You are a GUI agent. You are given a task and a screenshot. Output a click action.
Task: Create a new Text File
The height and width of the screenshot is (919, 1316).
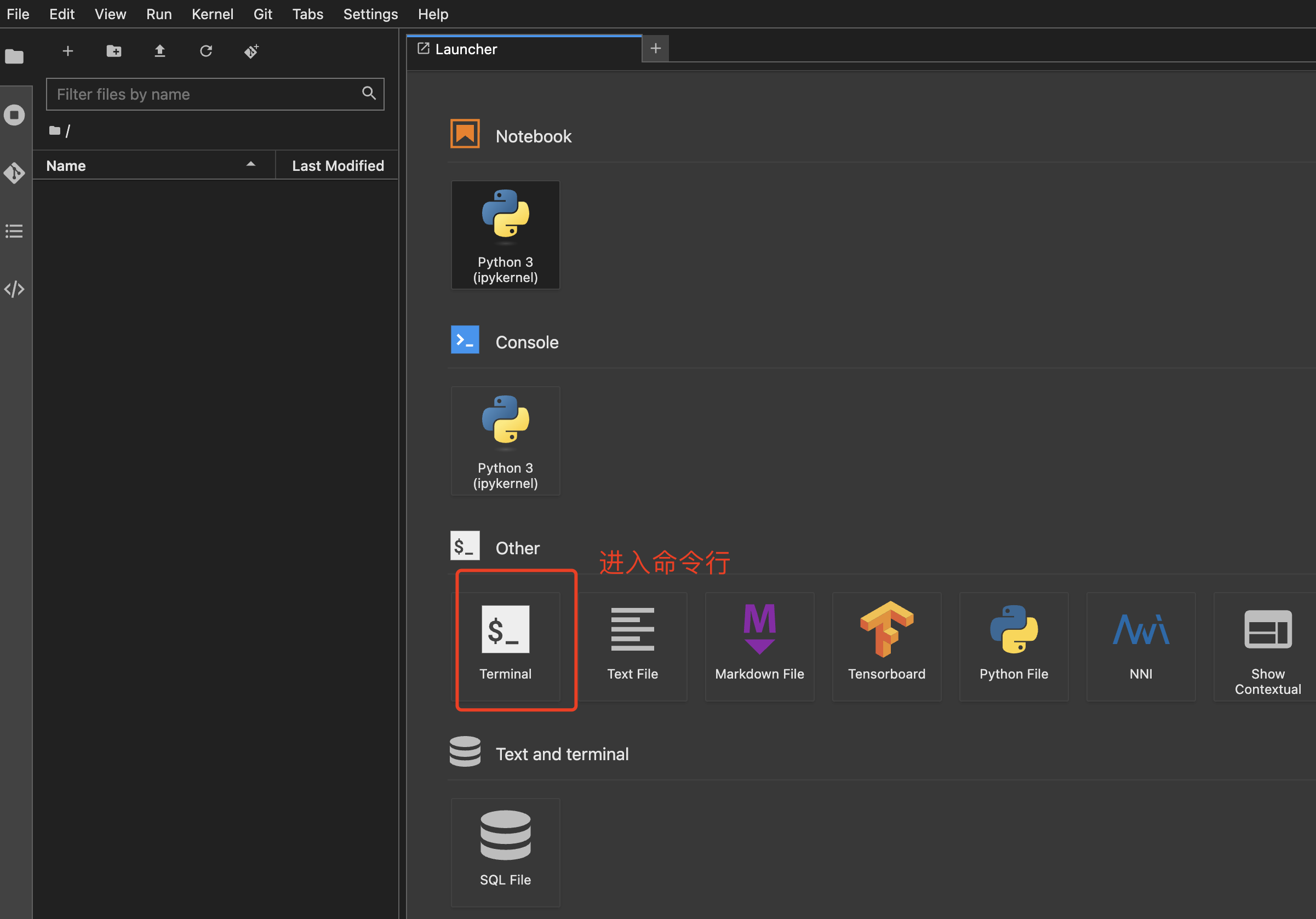[632, 645]
